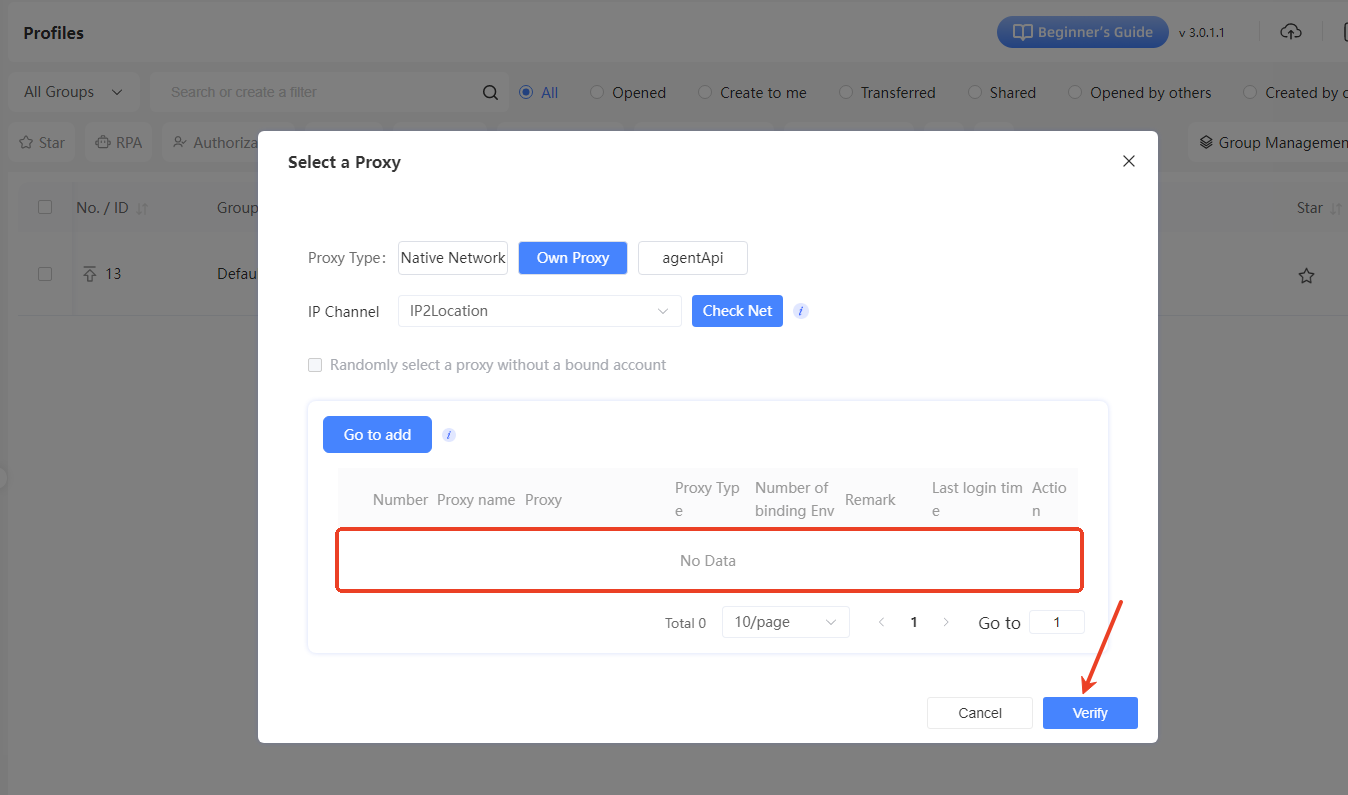Switch proxy type to agentApi
This screenshot has width=1348, height=795.
pyautogui.click(x=692, y=258)
